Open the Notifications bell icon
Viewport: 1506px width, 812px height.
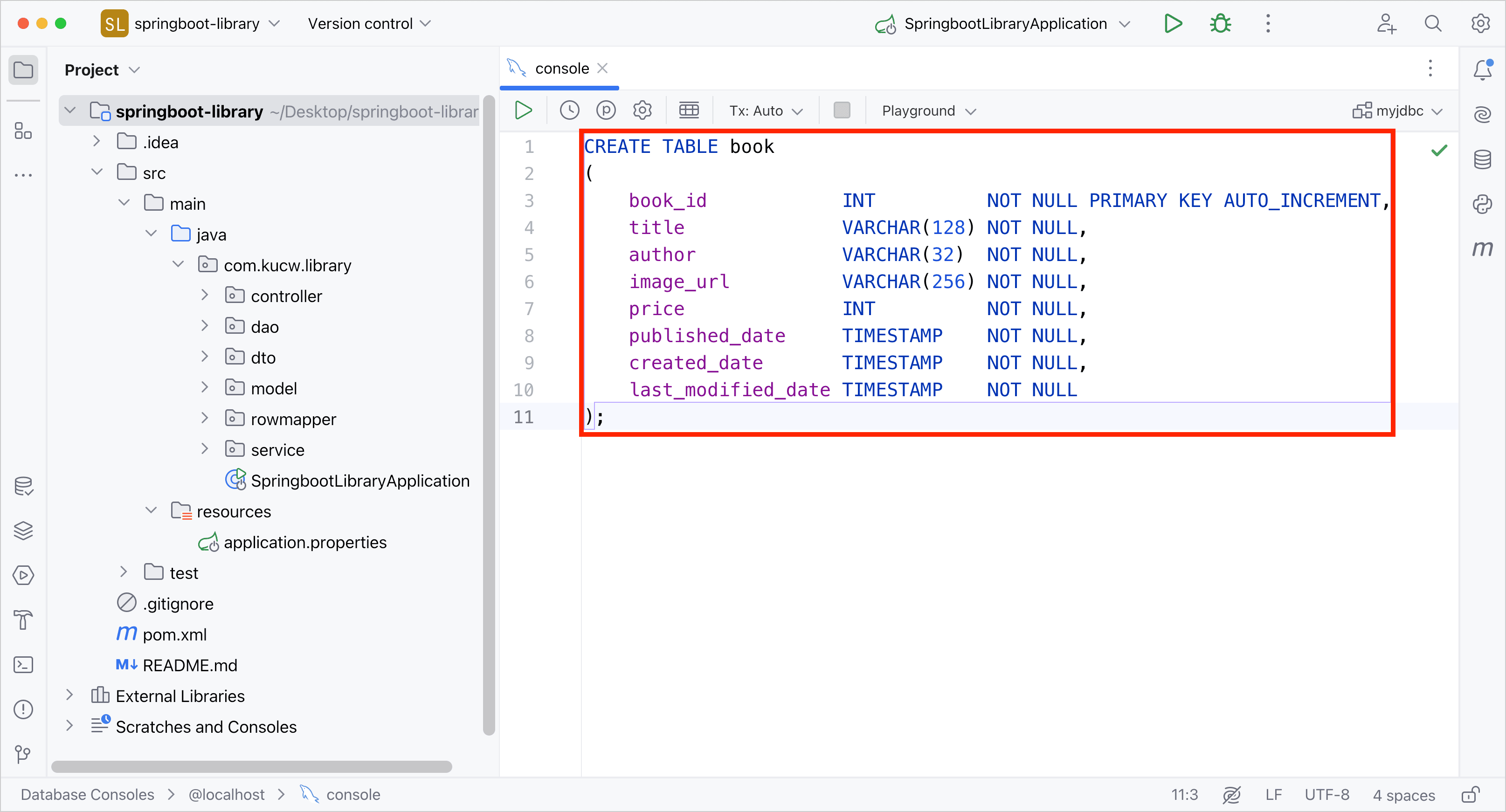(1483, 70)
